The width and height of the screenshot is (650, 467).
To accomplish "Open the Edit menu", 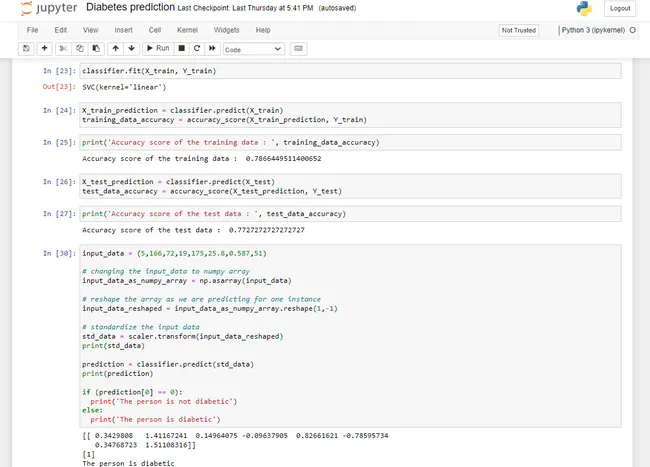I will (61, 30).
